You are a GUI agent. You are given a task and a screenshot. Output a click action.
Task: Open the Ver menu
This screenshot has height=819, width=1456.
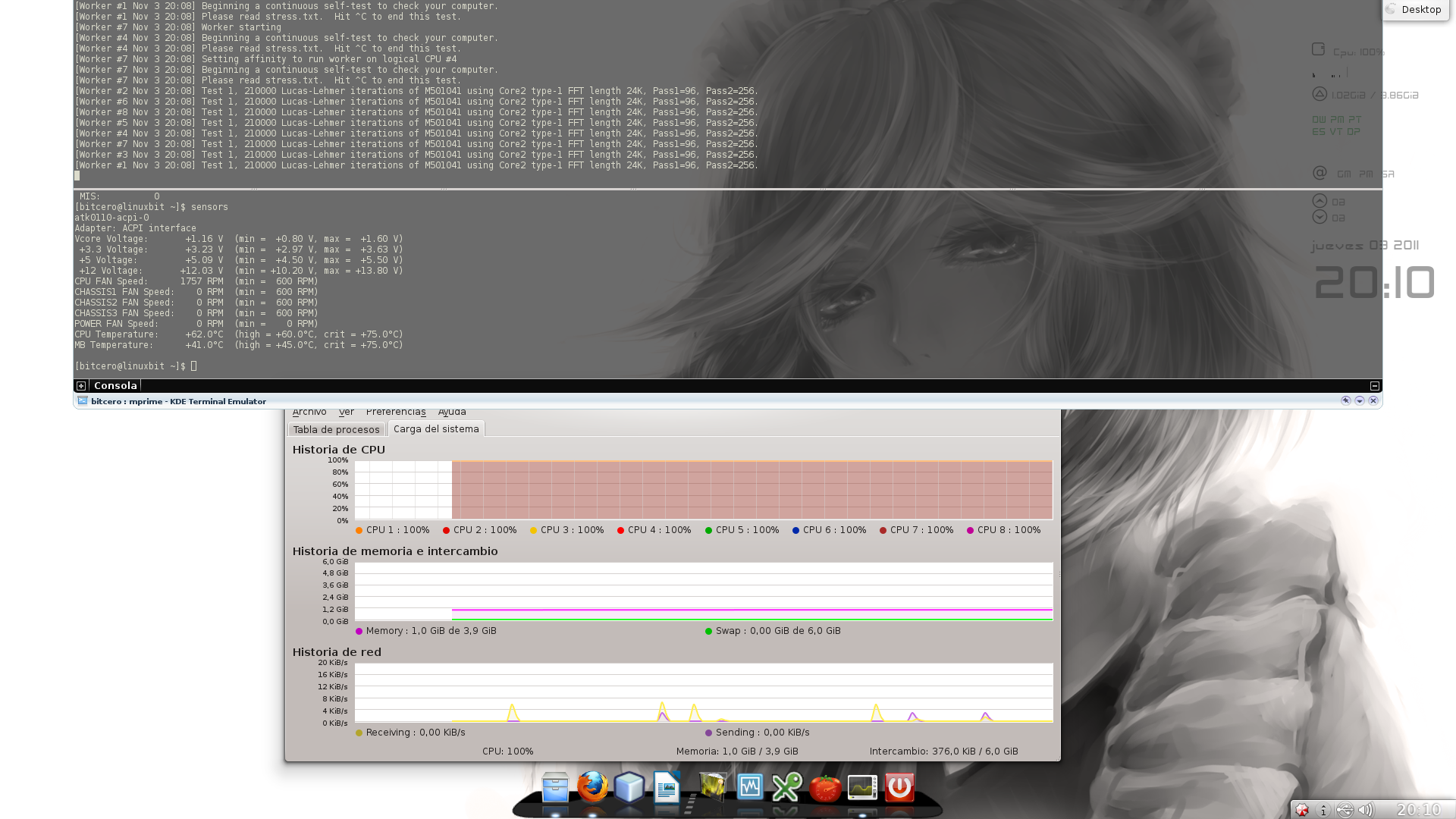(x=347, y=412)
